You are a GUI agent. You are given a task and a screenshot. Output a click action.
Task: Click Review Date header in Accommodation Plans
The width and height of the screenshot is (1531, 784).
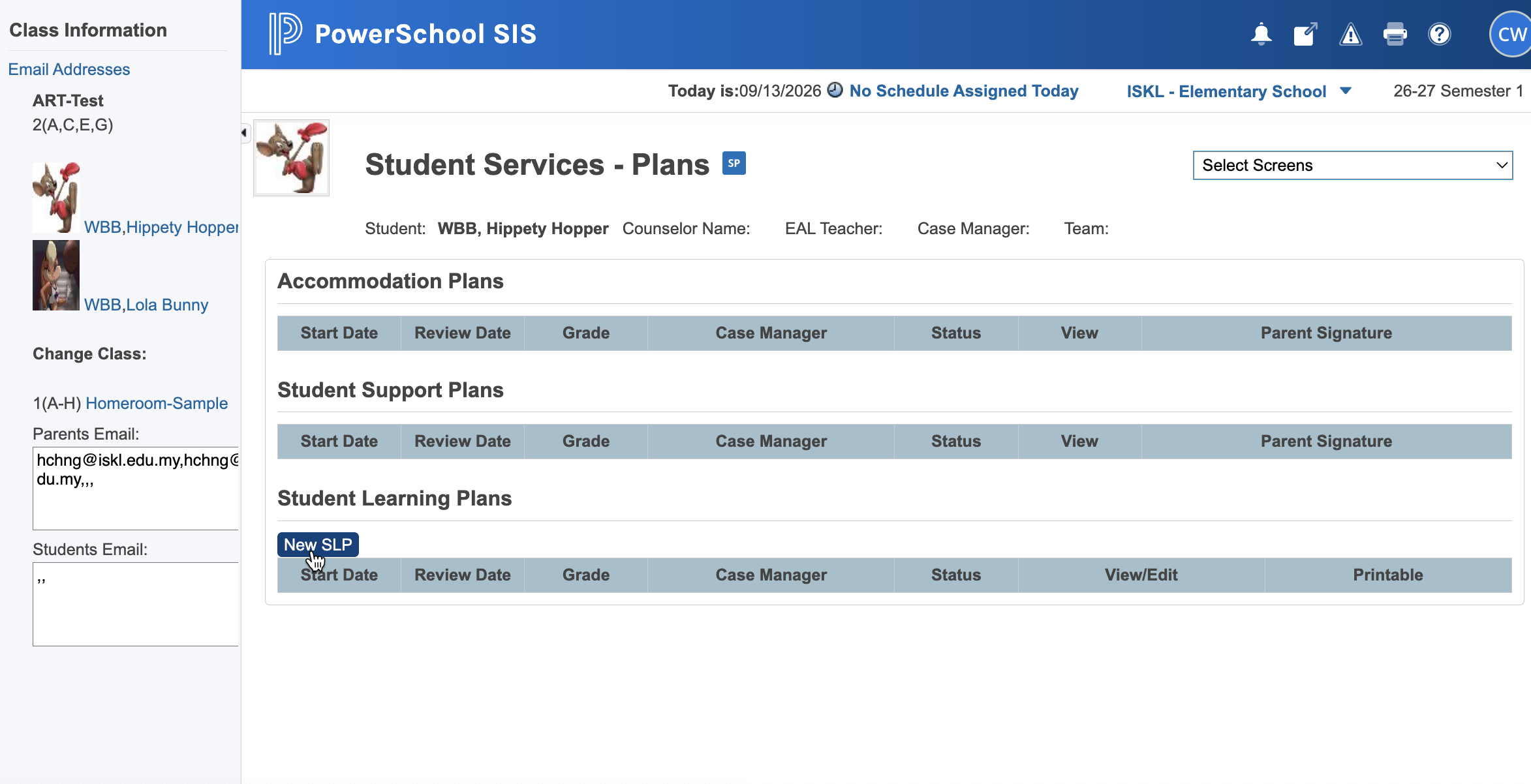click(x=463, y=333)
